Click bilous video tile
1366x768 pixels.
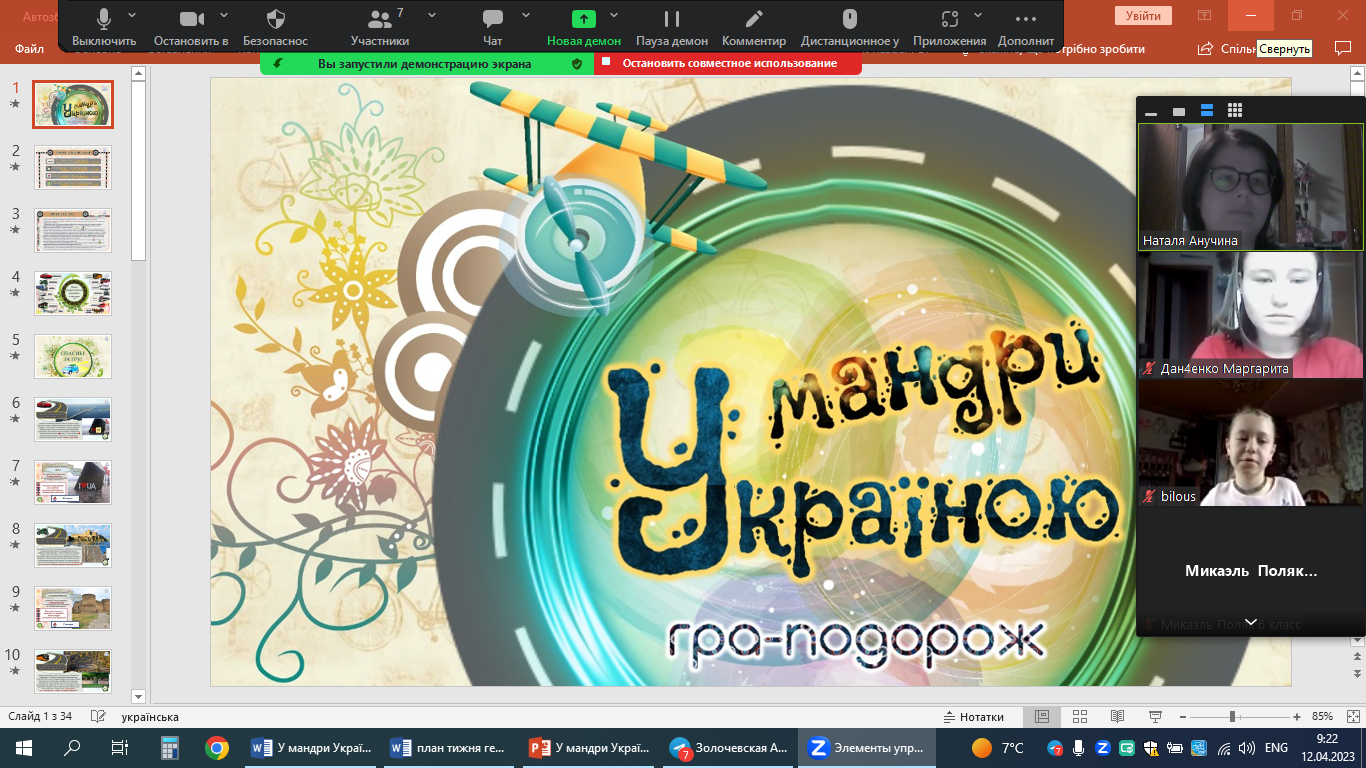(x=1251, y=443)
